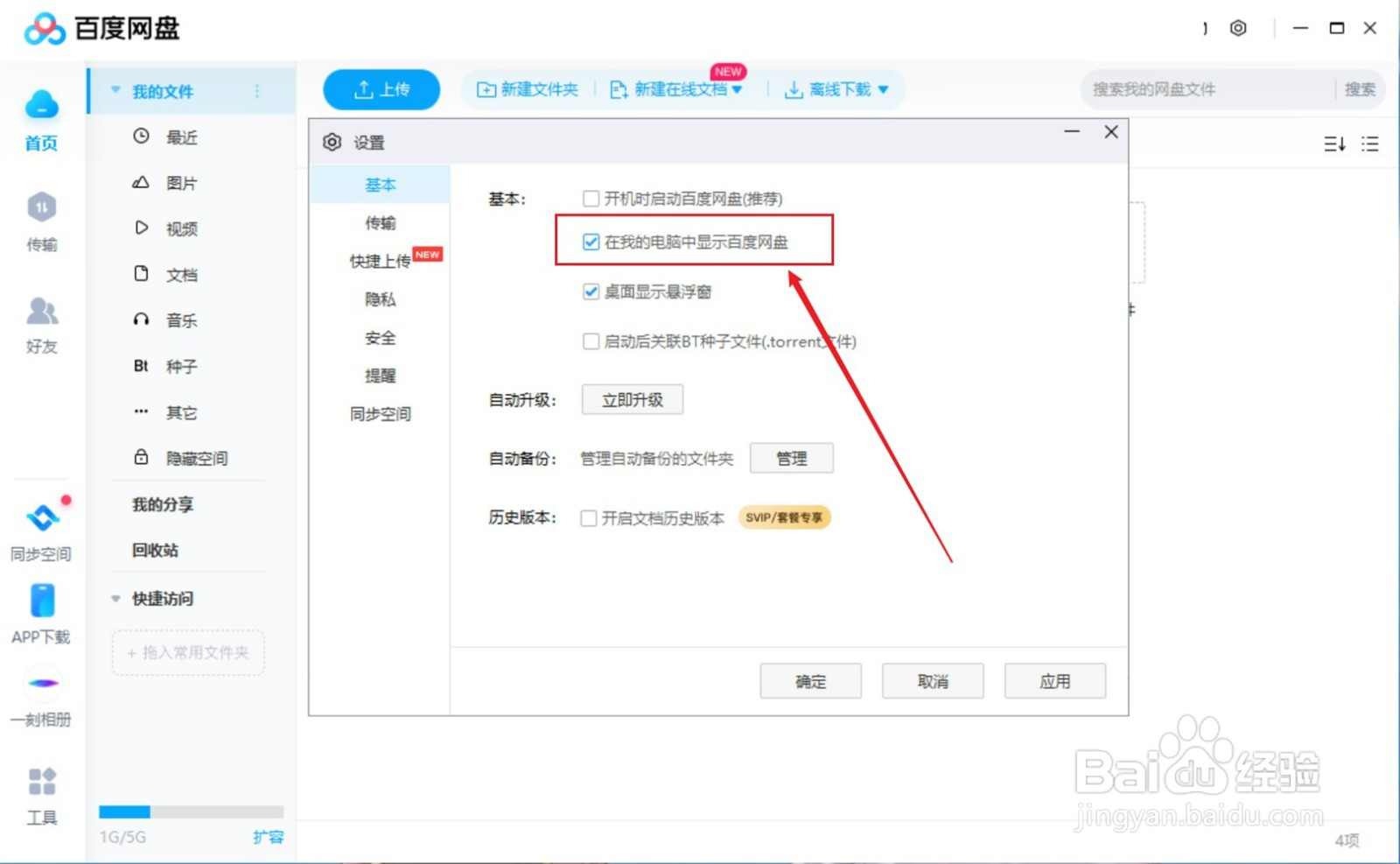Open 新建在线文档 dropdown
This screenshot has height=864, width=1400.
pos(676,89)
